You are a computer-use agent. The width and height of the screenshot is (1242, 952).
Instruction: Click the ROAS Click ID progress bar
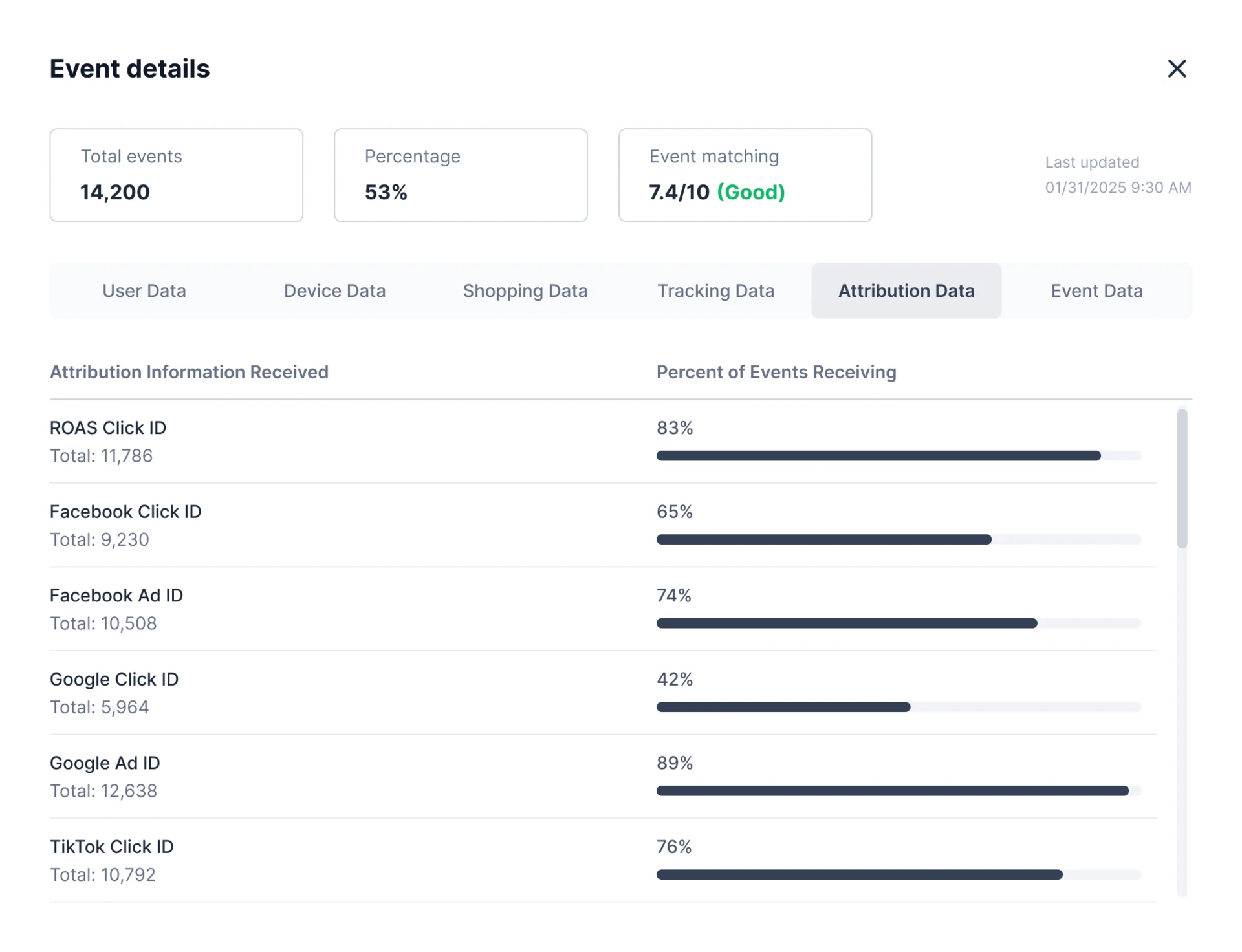click(899, 456)
